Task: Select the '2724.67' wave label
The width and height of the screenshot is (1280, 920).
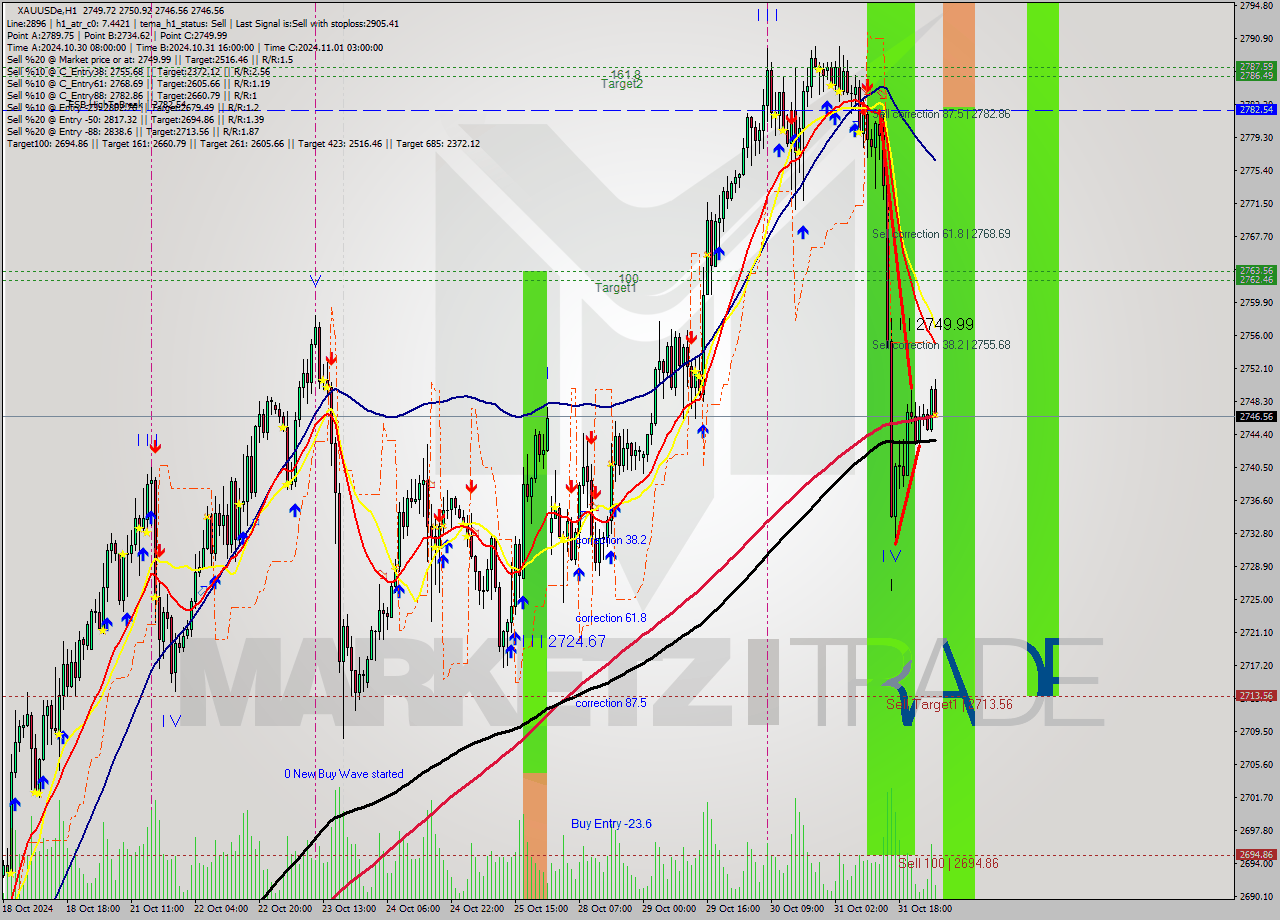Action: pyautogui.click(x=577, y=641)
